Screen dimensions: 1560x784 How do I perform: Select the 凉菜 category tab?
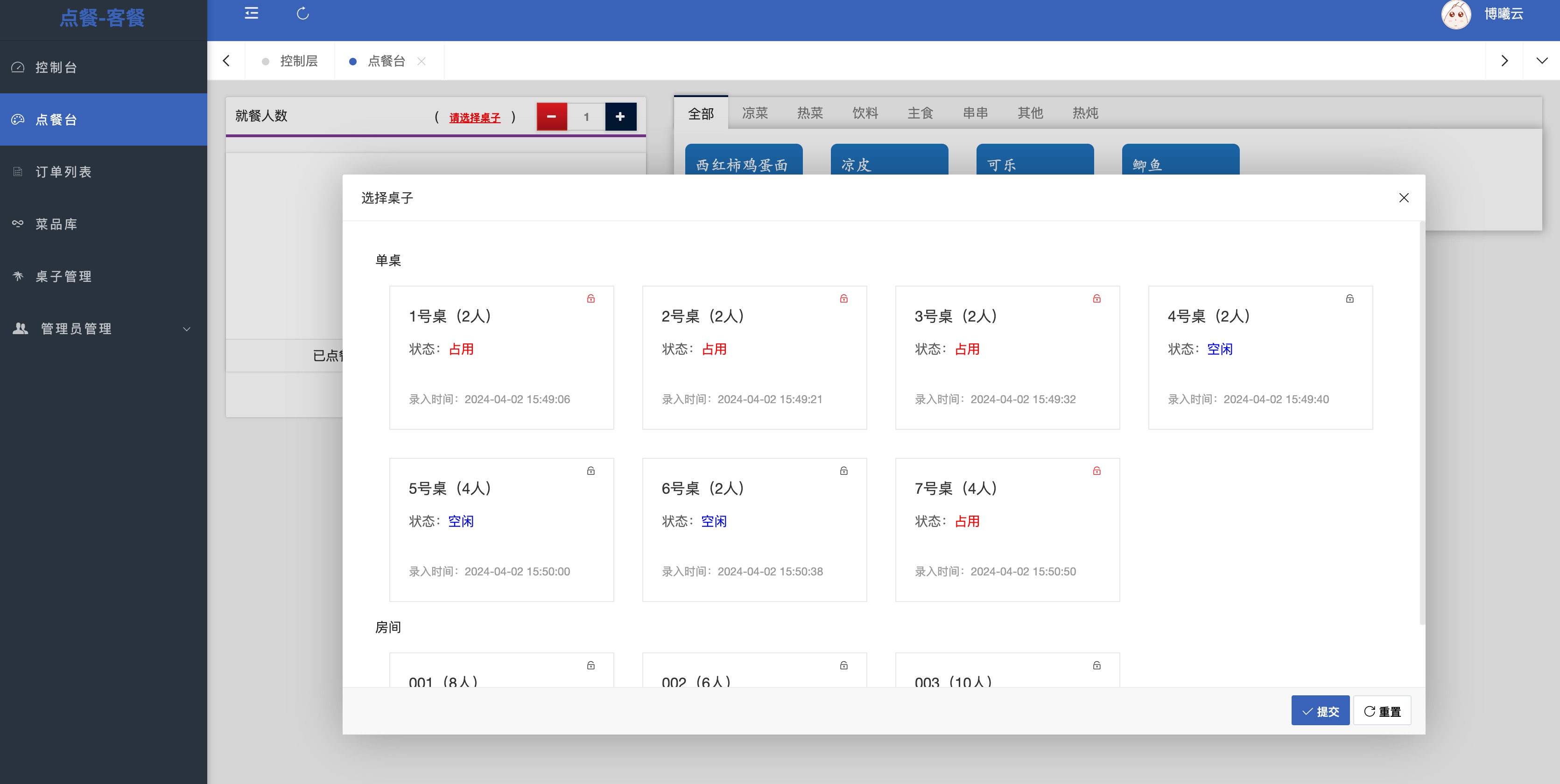pos(755,113)
